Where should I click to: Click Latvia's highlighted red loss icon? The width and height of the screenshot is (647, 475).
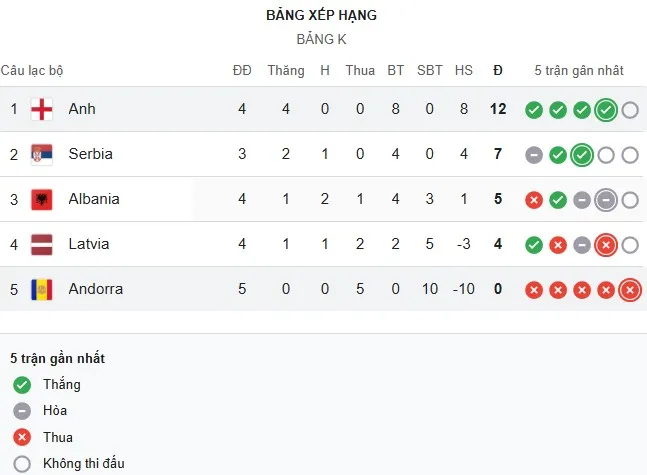pos(605,245)
